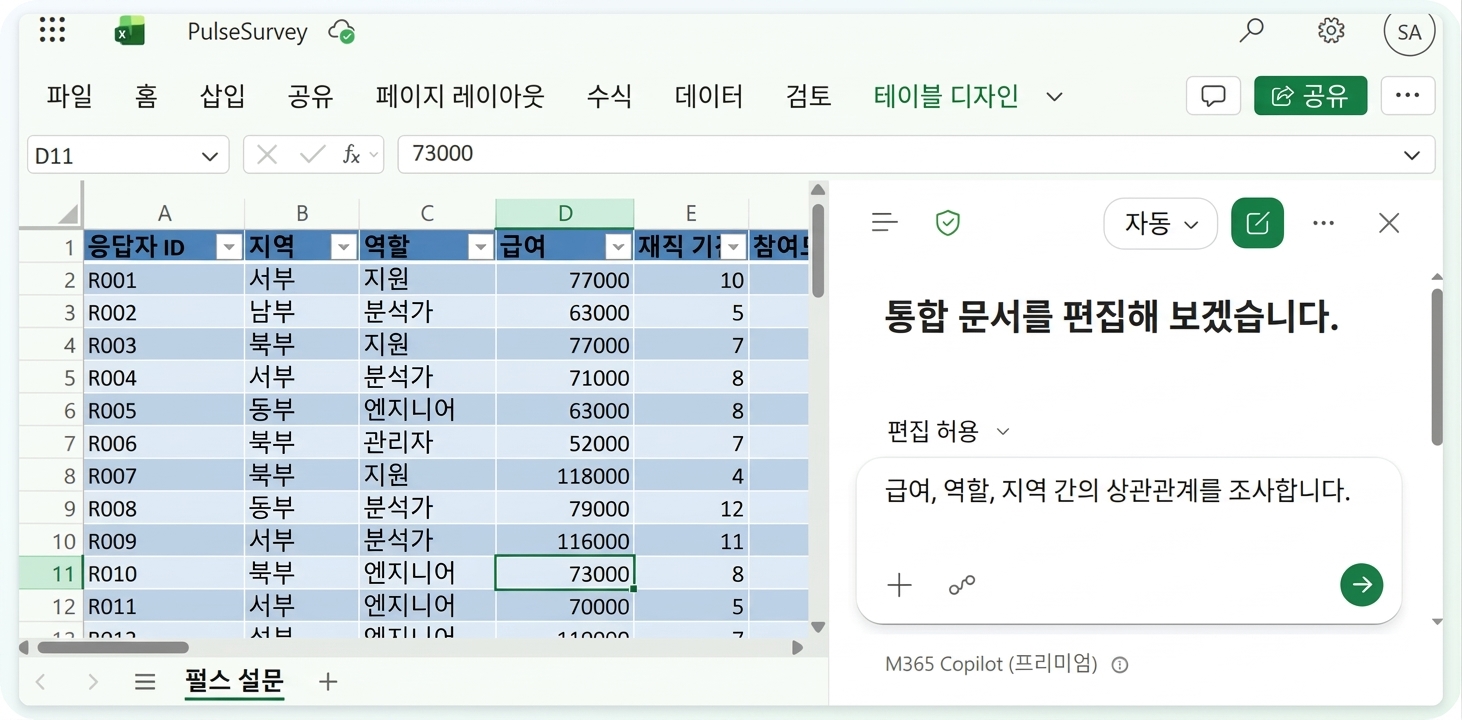
Task: Open the 파일 menu
Action: coord(69,96)
